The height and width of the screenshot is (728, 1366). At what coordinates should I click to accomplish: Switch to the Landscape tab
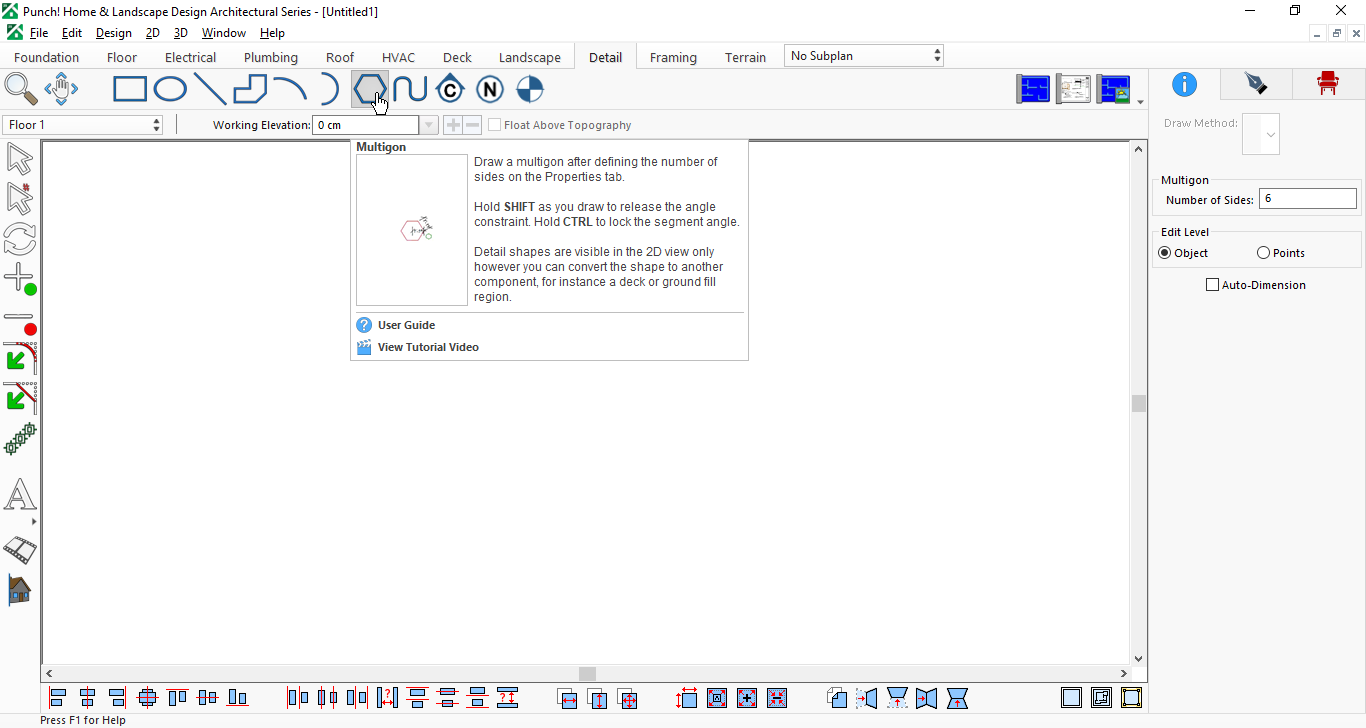point(530,57)
